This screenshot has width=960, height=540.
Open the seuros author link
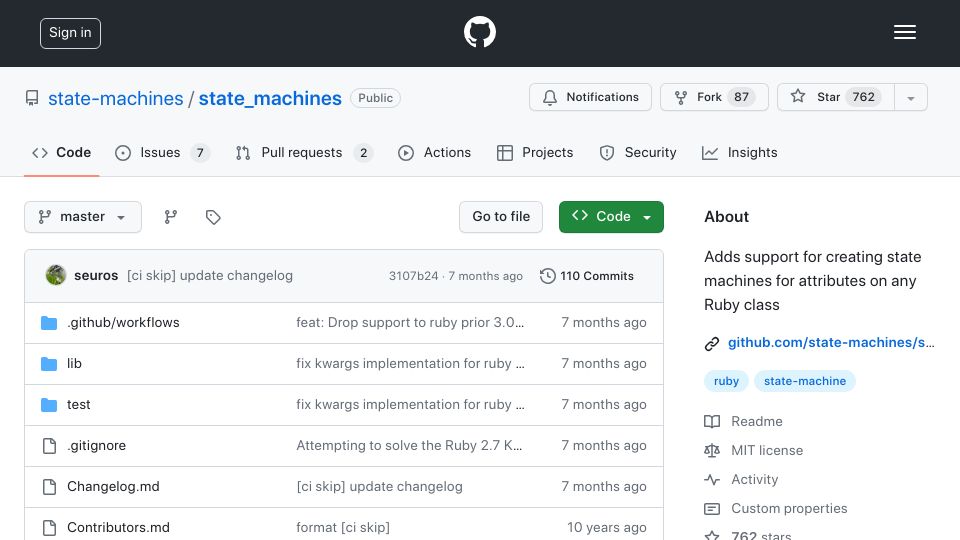pyautogui.click(x=96, y=276)
